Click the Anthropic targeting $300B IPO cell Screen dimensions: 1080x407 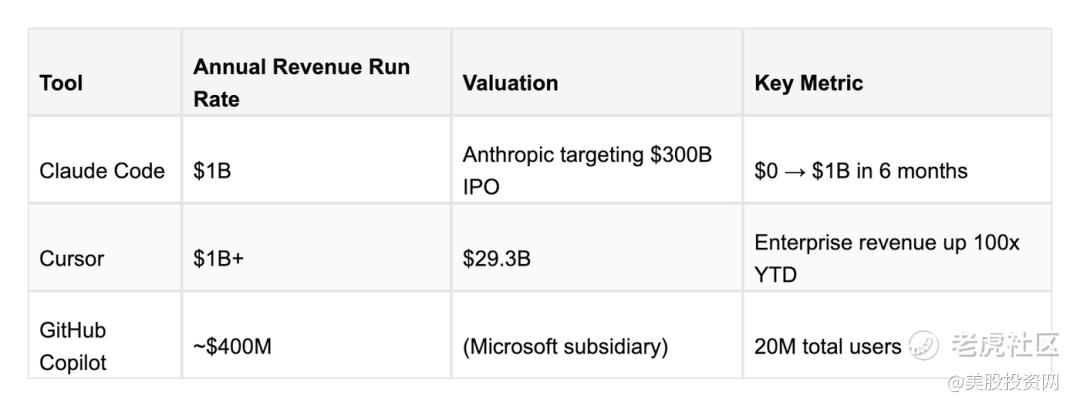tap(587, 171)
